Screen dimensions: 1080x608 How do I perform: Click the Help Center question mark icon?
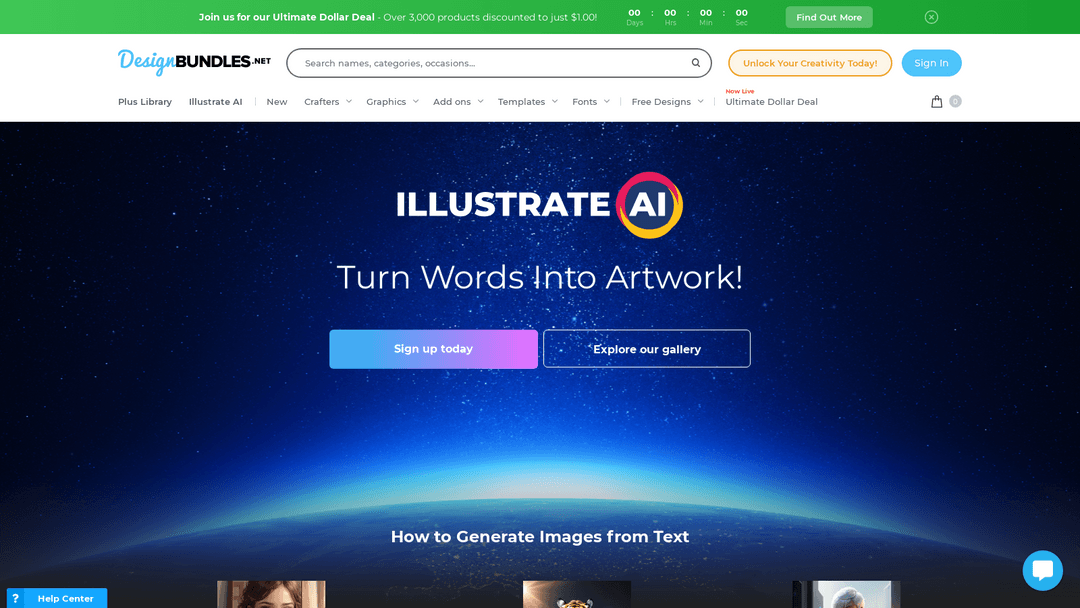[x=15, y=598]
